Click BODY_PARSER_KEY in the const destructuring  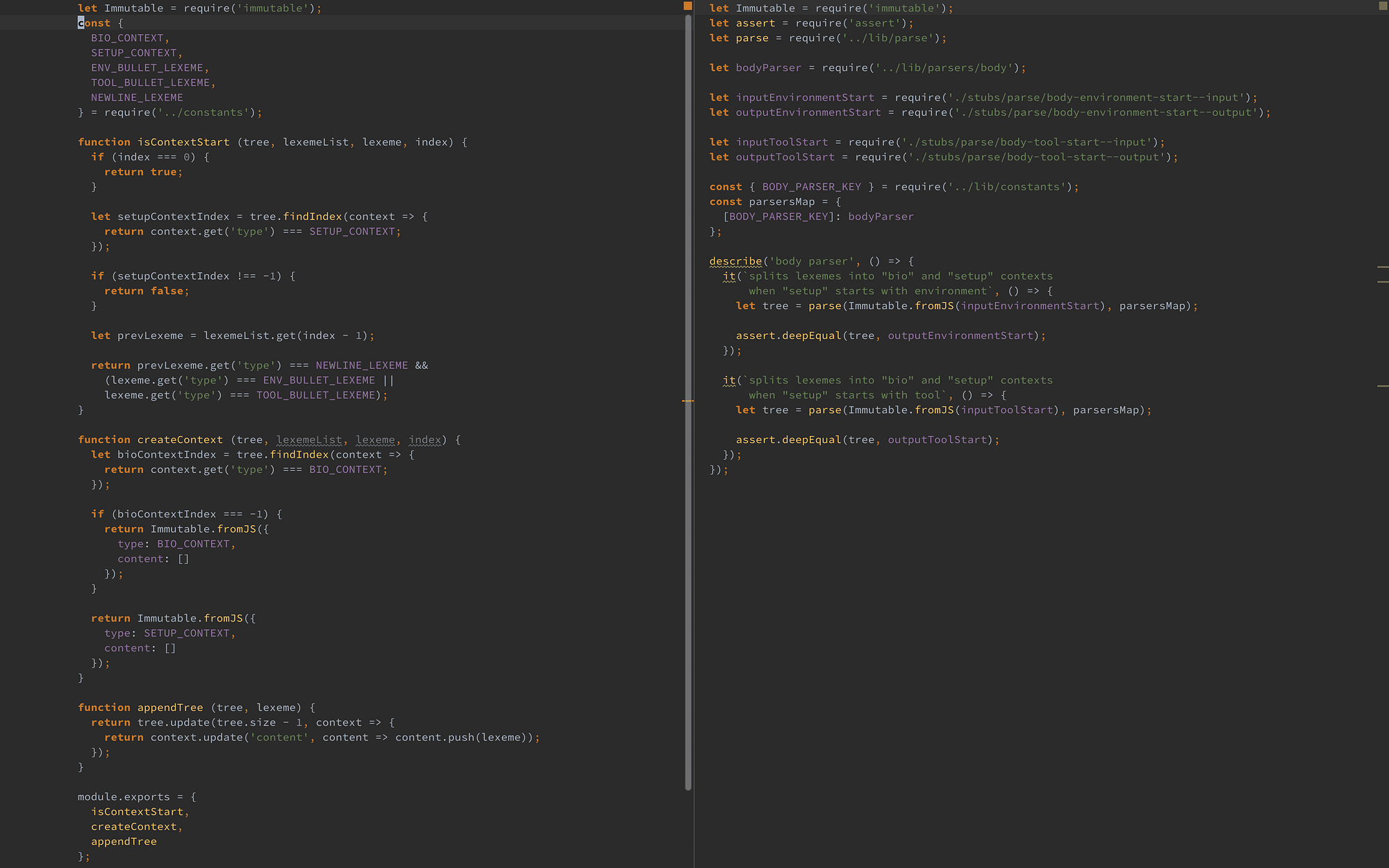811,187
